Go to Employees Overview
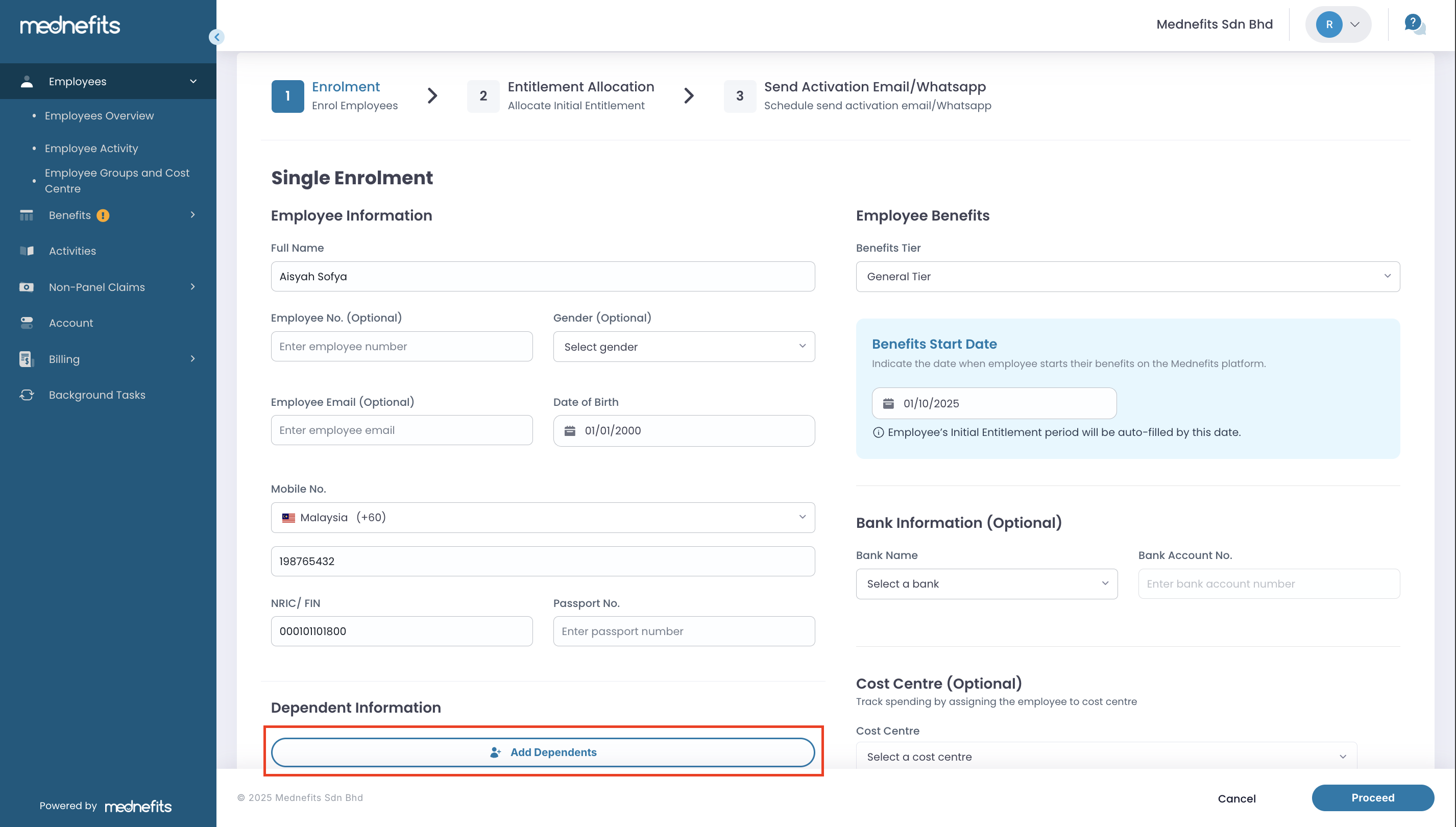The image size is (1456, 827). coord(100,116)
